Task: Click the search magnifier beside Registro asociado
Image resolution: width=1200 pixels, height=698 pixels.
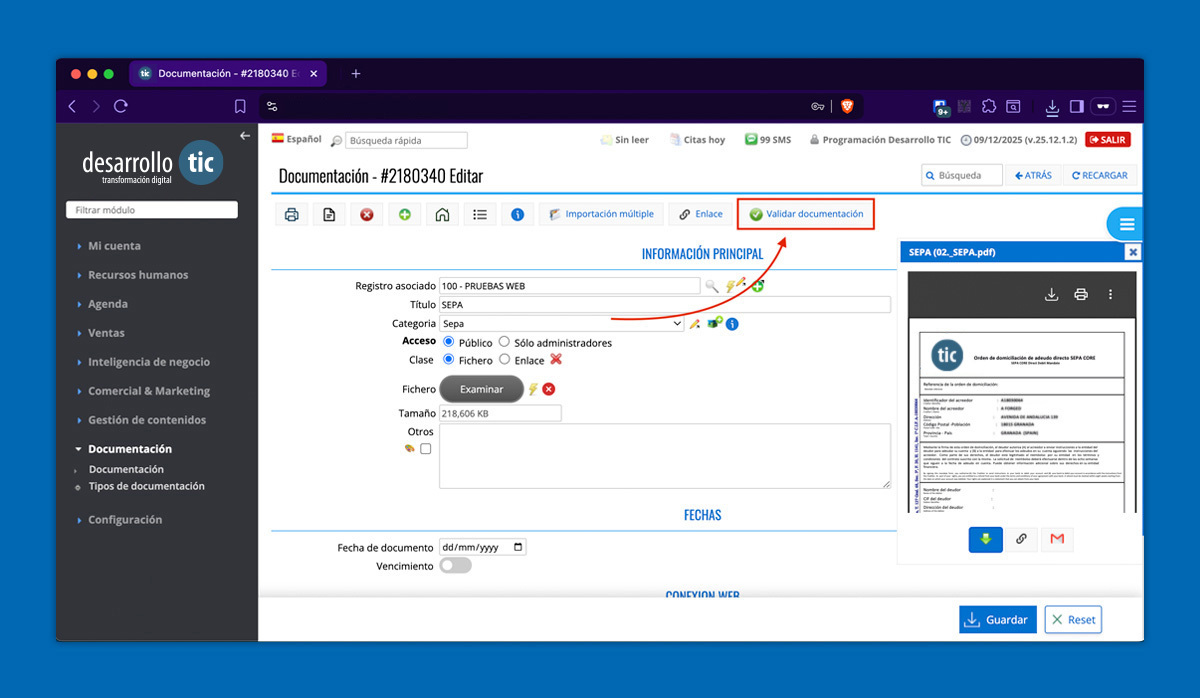Action: coord(713,285)
